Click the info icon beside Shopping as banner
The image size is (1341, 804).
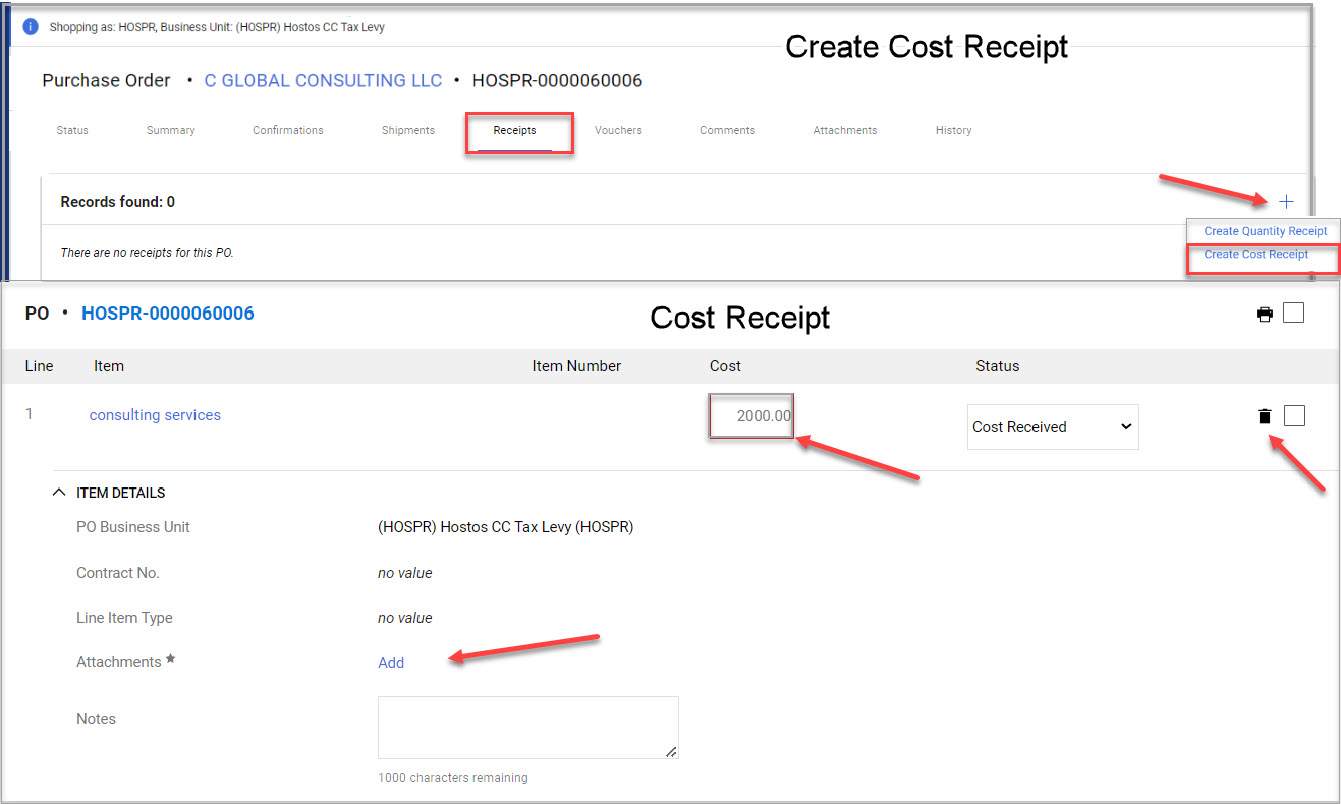click(x=29, y=26)
